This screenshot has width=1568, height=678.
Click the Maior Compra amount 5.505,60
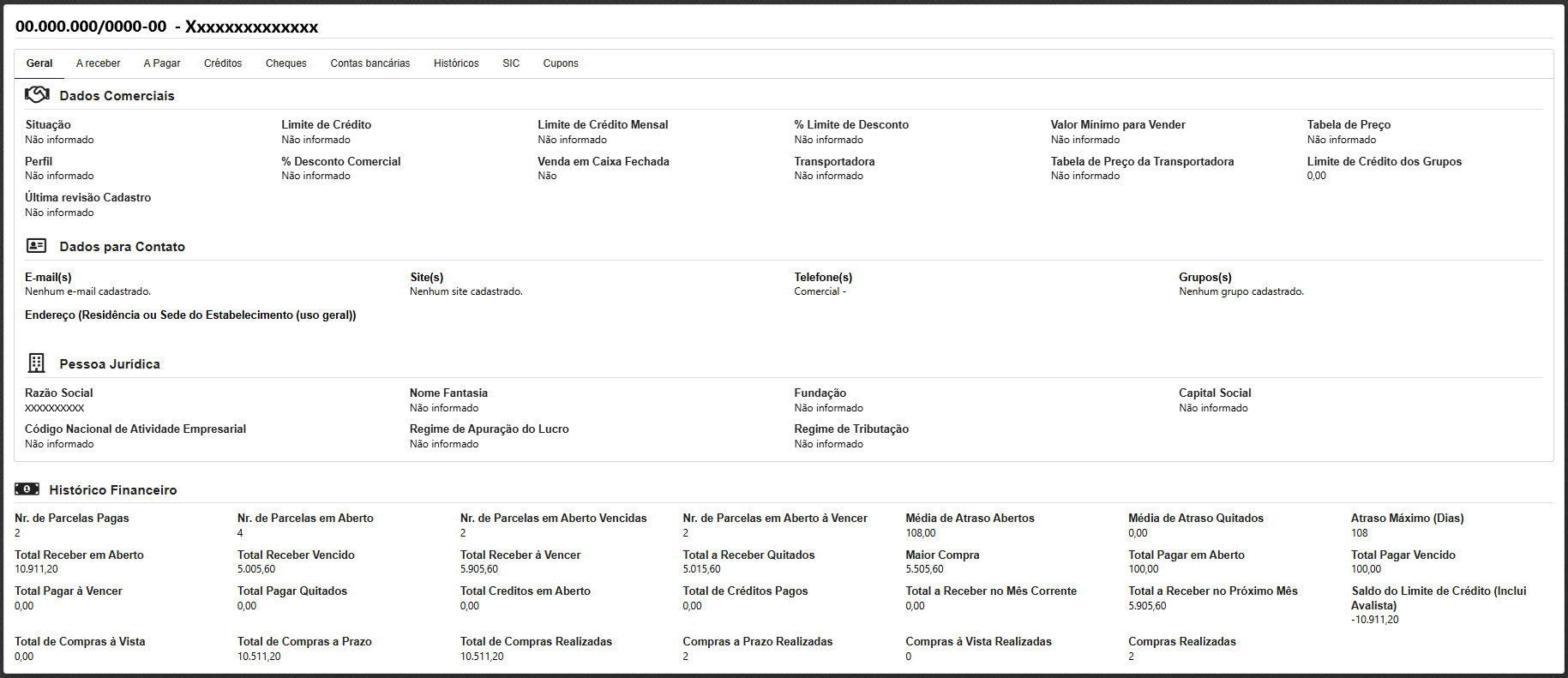pyautogui.click(x=924, y=569)
